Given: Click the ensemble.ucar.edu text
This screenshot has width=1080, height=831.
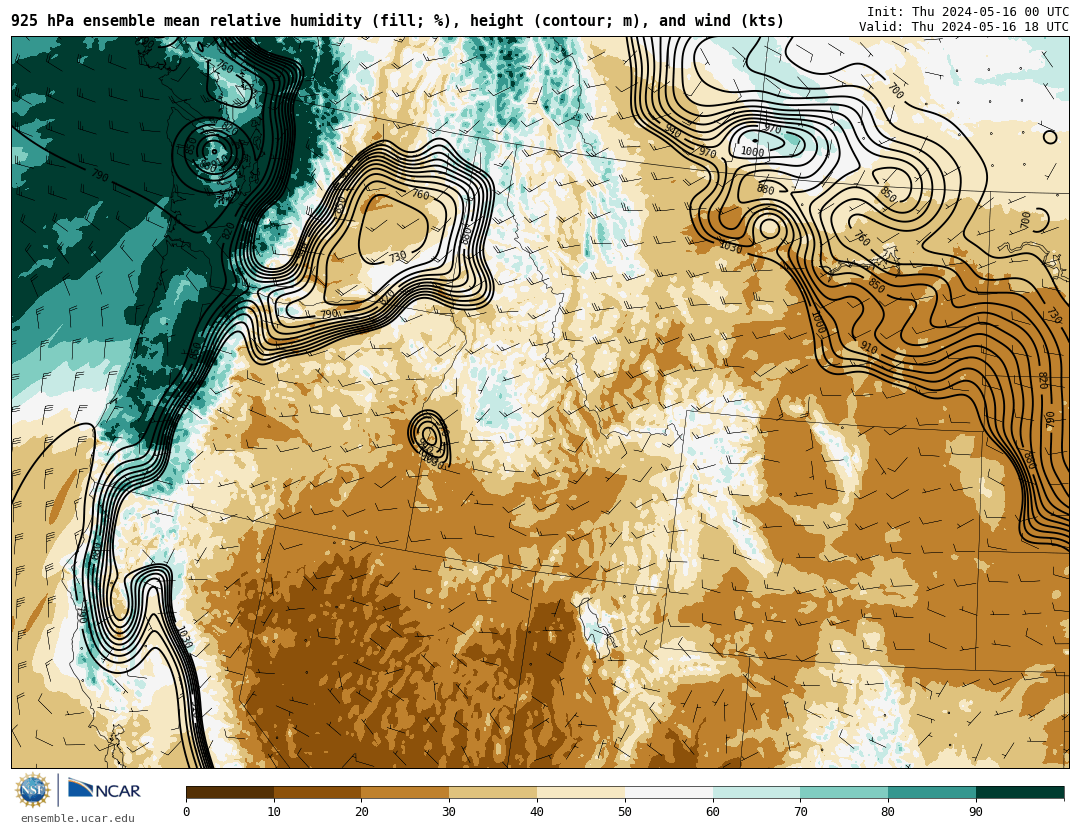Looking at the screenshot, I should (x=78, y=819).
